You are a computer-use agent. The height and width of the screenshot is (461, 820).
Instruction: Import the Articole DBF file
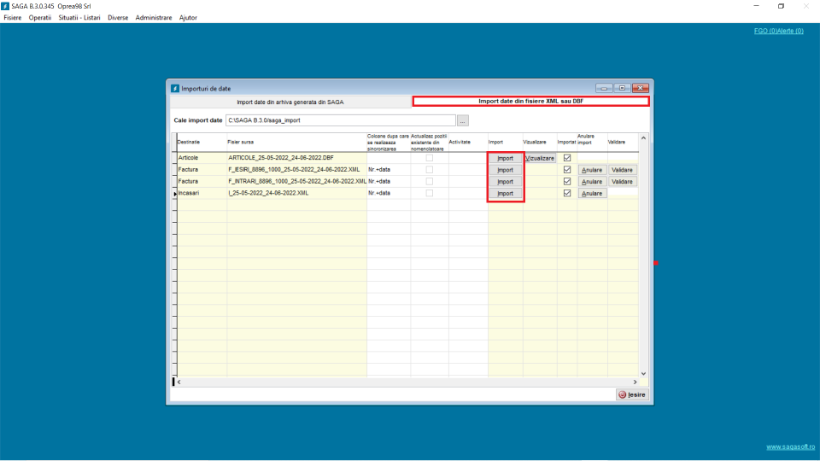tap(505, 158)
